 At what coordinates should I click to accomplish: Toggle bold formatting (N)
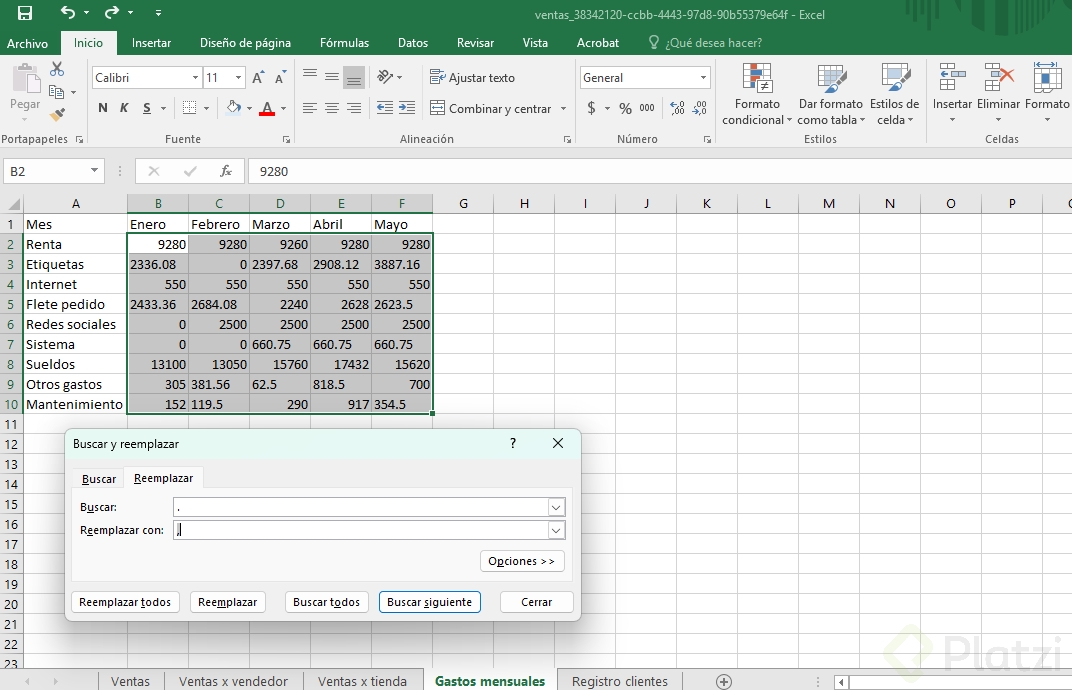point(103,108)
